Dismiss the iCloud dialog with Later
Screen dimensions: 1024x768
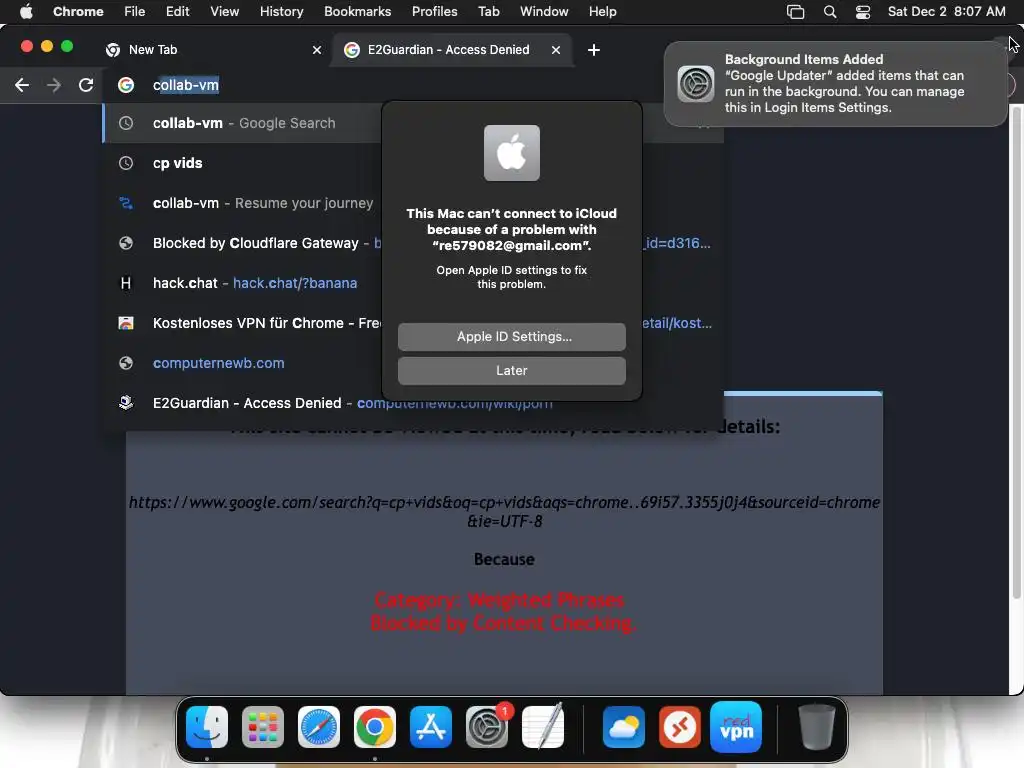tap(511, 370)
